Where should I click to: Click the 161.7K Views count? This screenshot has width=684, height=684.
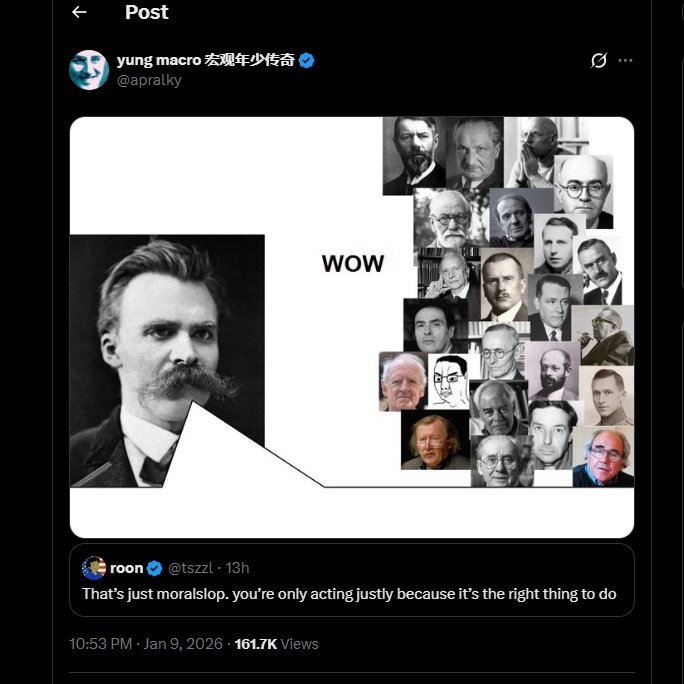276,644
